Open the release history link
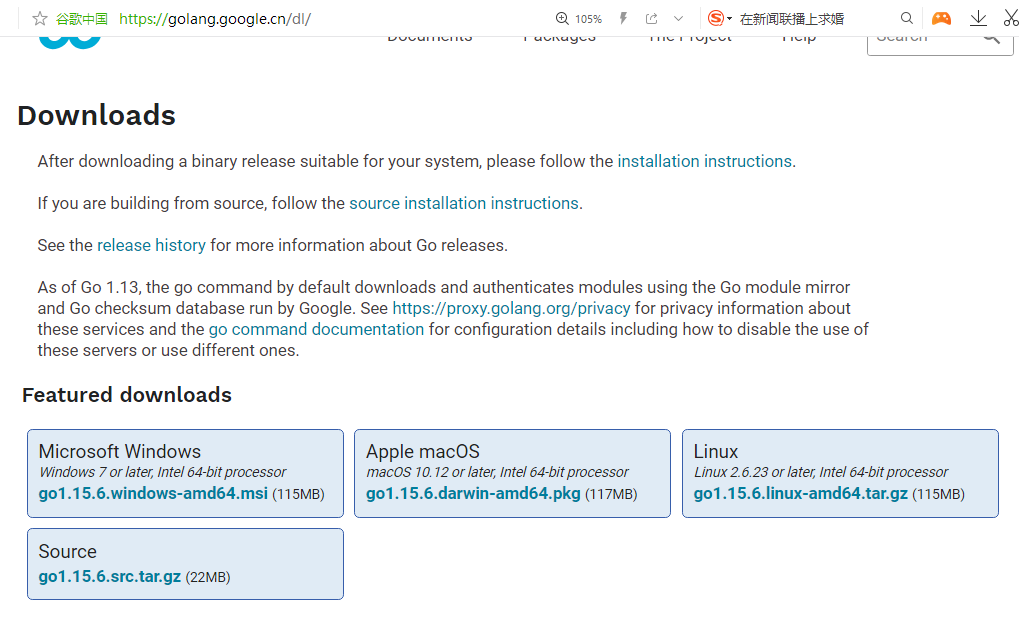Screen dimensions: 1019x620 tap(151, 246)
